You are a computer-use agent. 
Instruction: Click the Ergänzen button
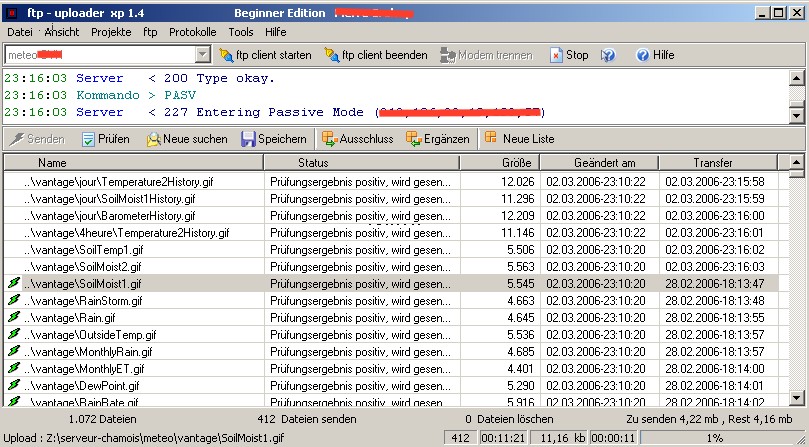coord(438,139)
